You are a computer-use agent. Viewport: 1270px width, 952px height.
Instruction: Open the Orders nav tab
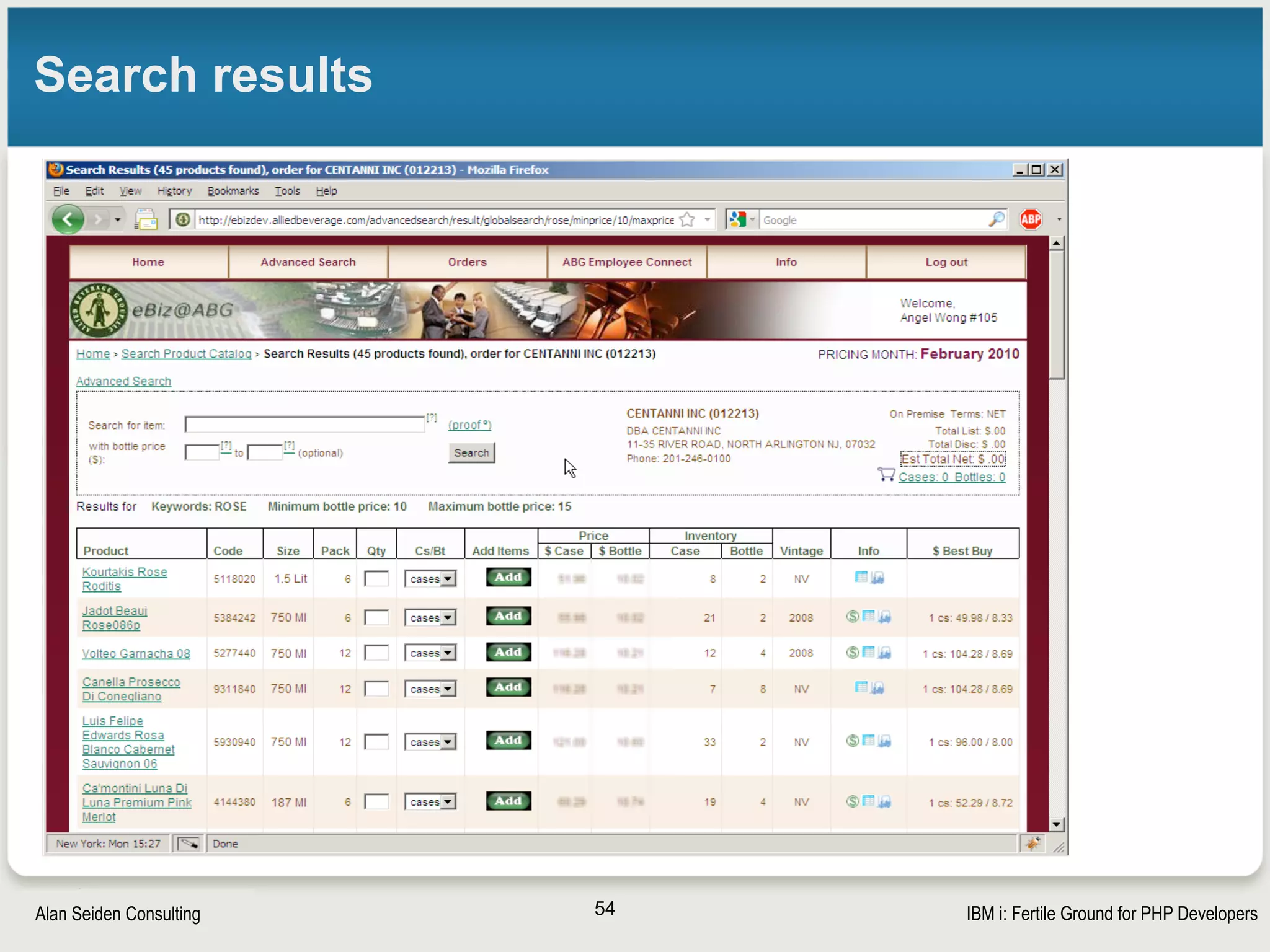coord(467,262)
